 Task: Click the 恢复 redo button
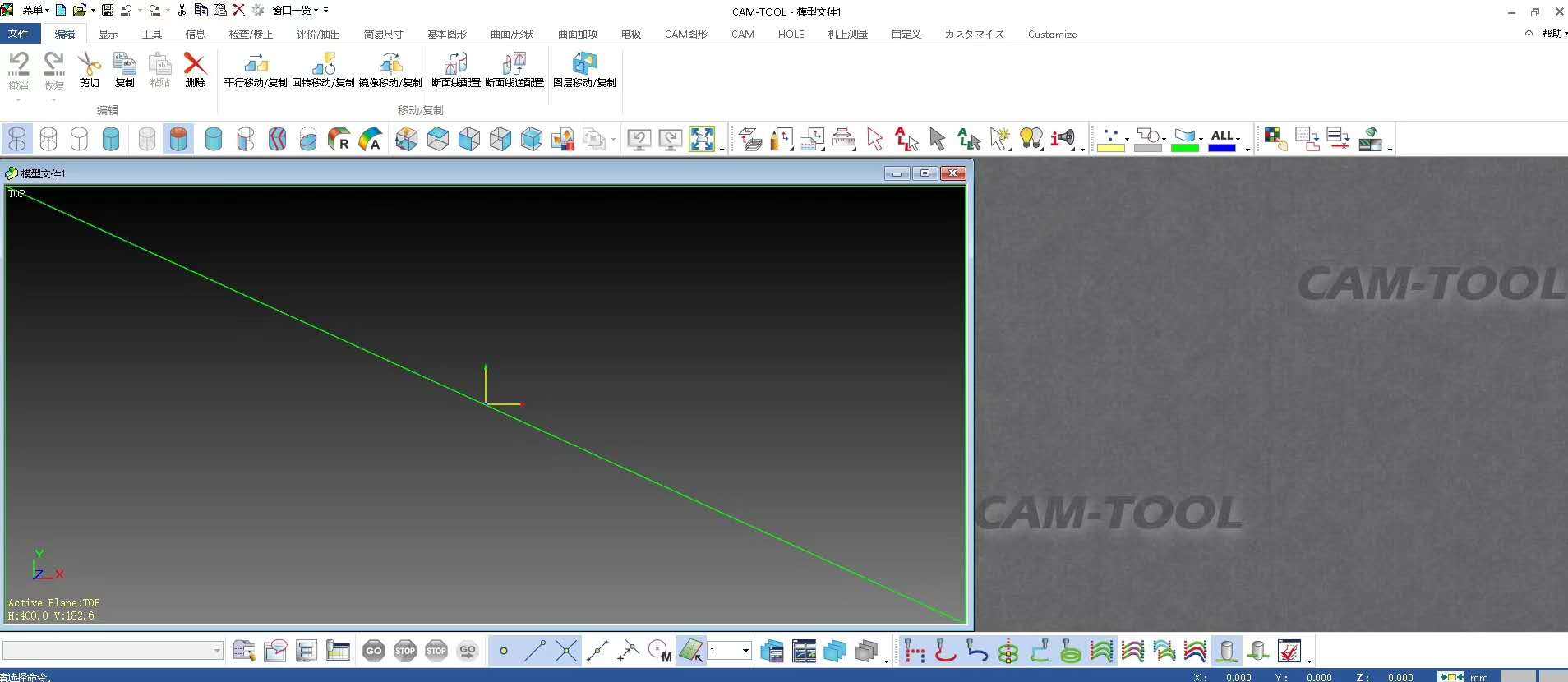53,70
